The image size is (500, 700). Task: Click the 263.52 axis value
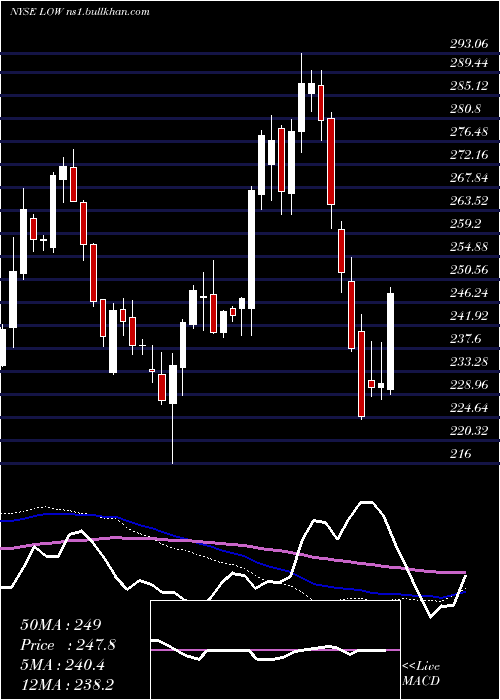point(468,201)
